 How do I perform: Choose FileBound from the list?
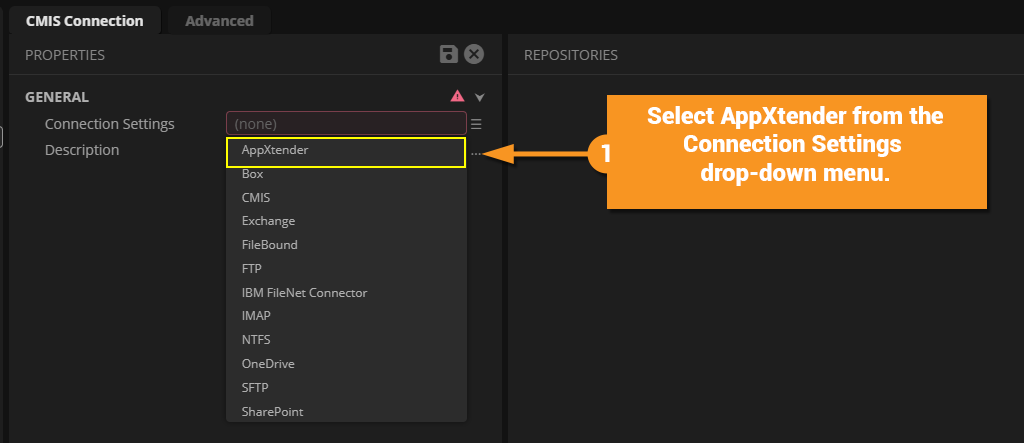269,245
